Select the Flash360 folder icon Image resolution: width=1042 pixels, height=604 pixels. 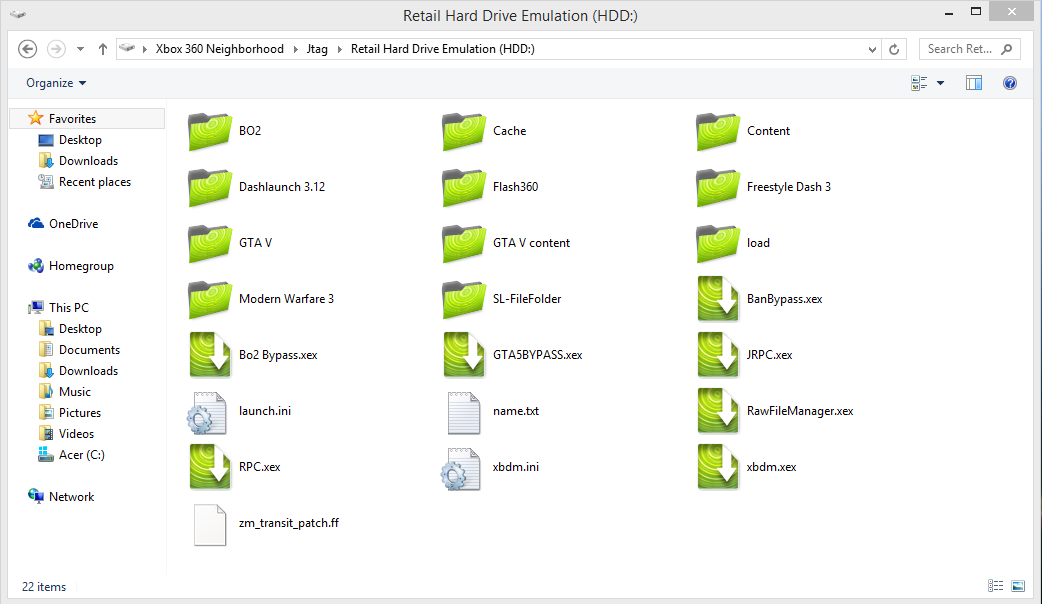click(464, 187)
